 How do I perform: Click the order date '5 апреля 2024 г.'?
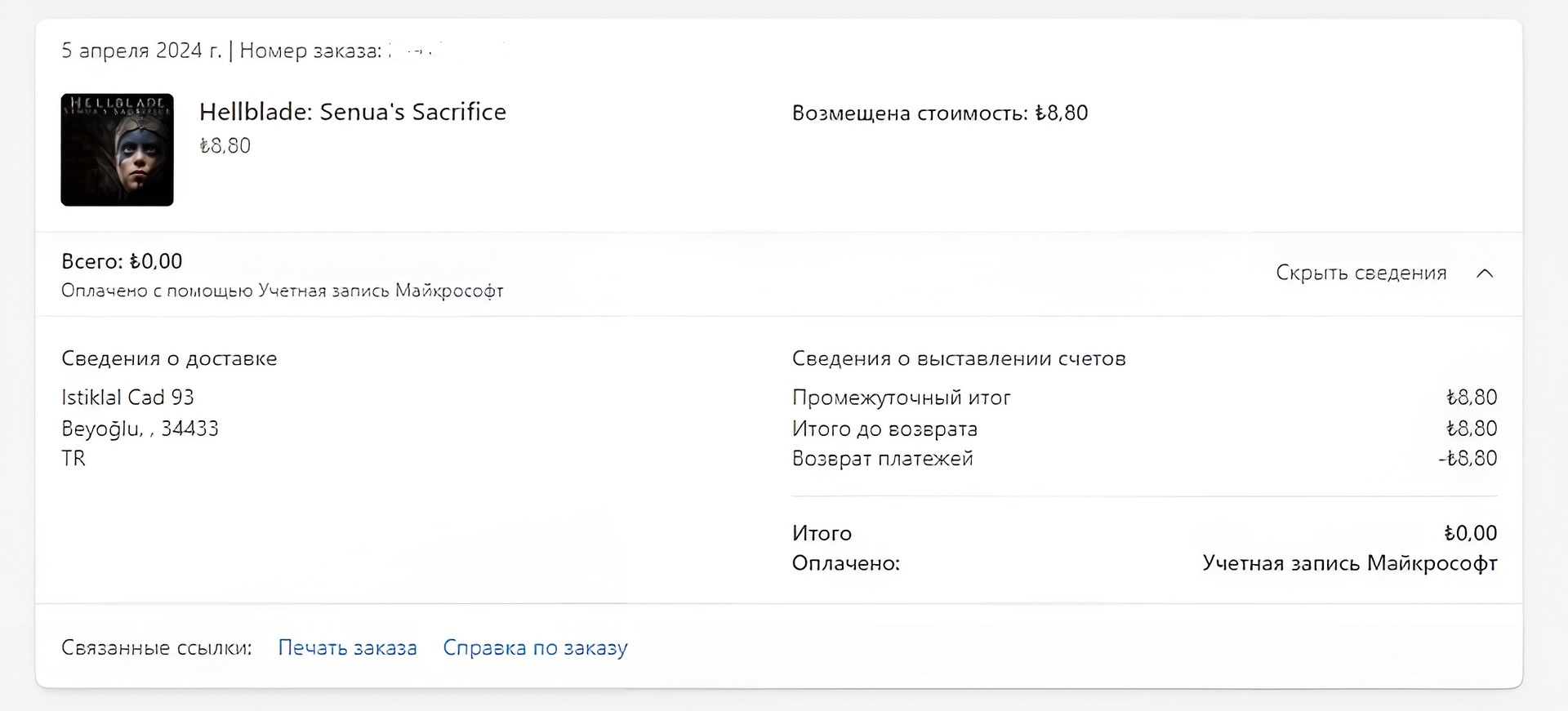pyautogui.click(x=140, y=51)
